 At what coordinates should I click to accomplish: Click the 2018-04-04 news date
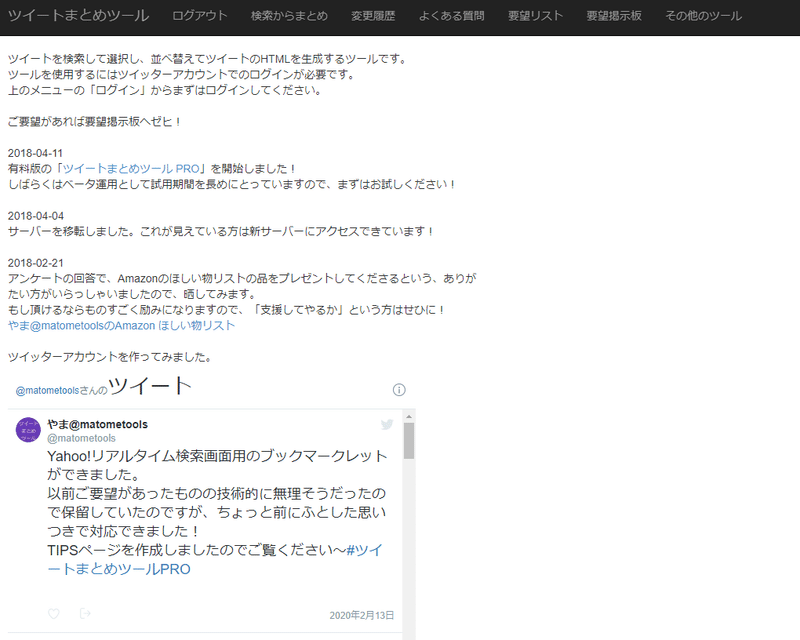coord(36,216)
